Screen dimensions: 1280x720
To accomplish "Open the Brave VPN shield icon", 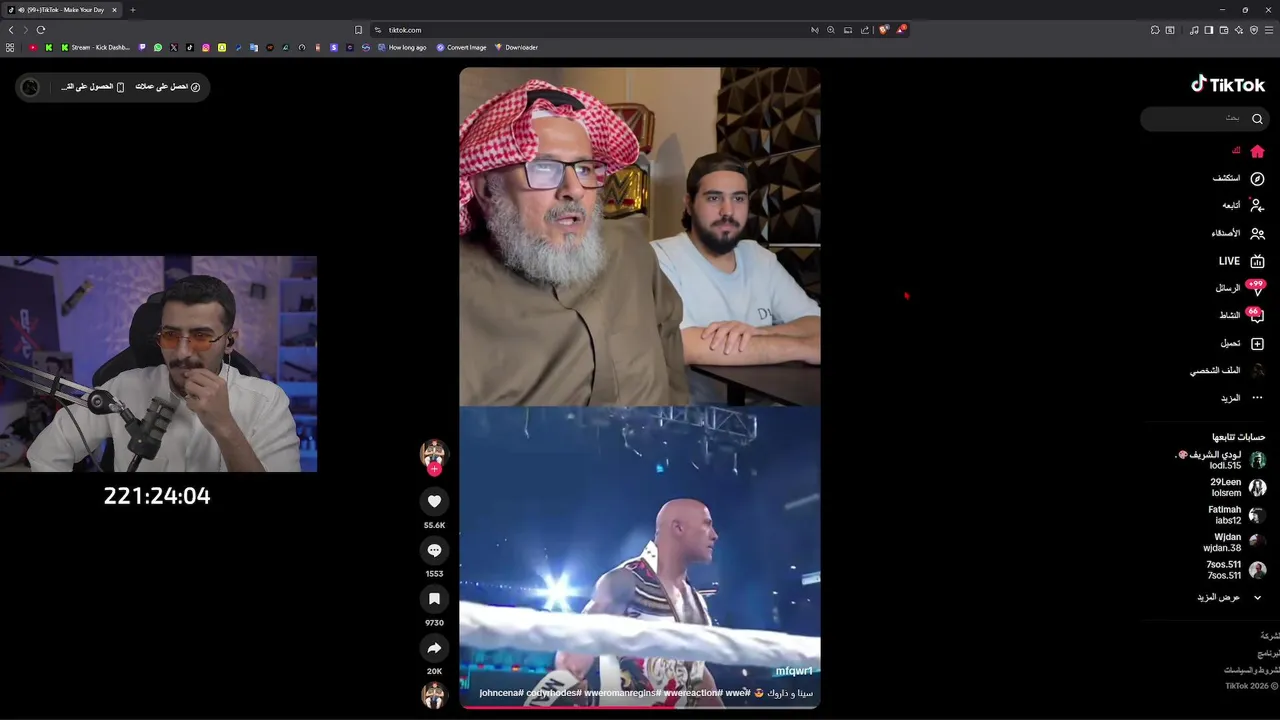I will (1254, 30).
